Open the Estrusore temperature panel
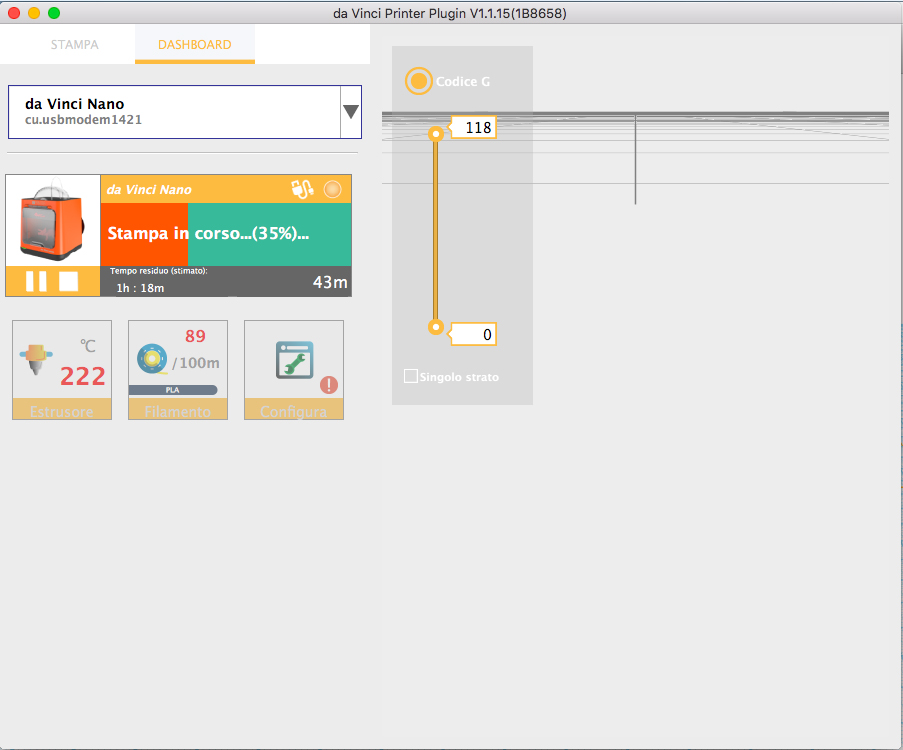This screenshot has height=750, width=903. point(62,370)
